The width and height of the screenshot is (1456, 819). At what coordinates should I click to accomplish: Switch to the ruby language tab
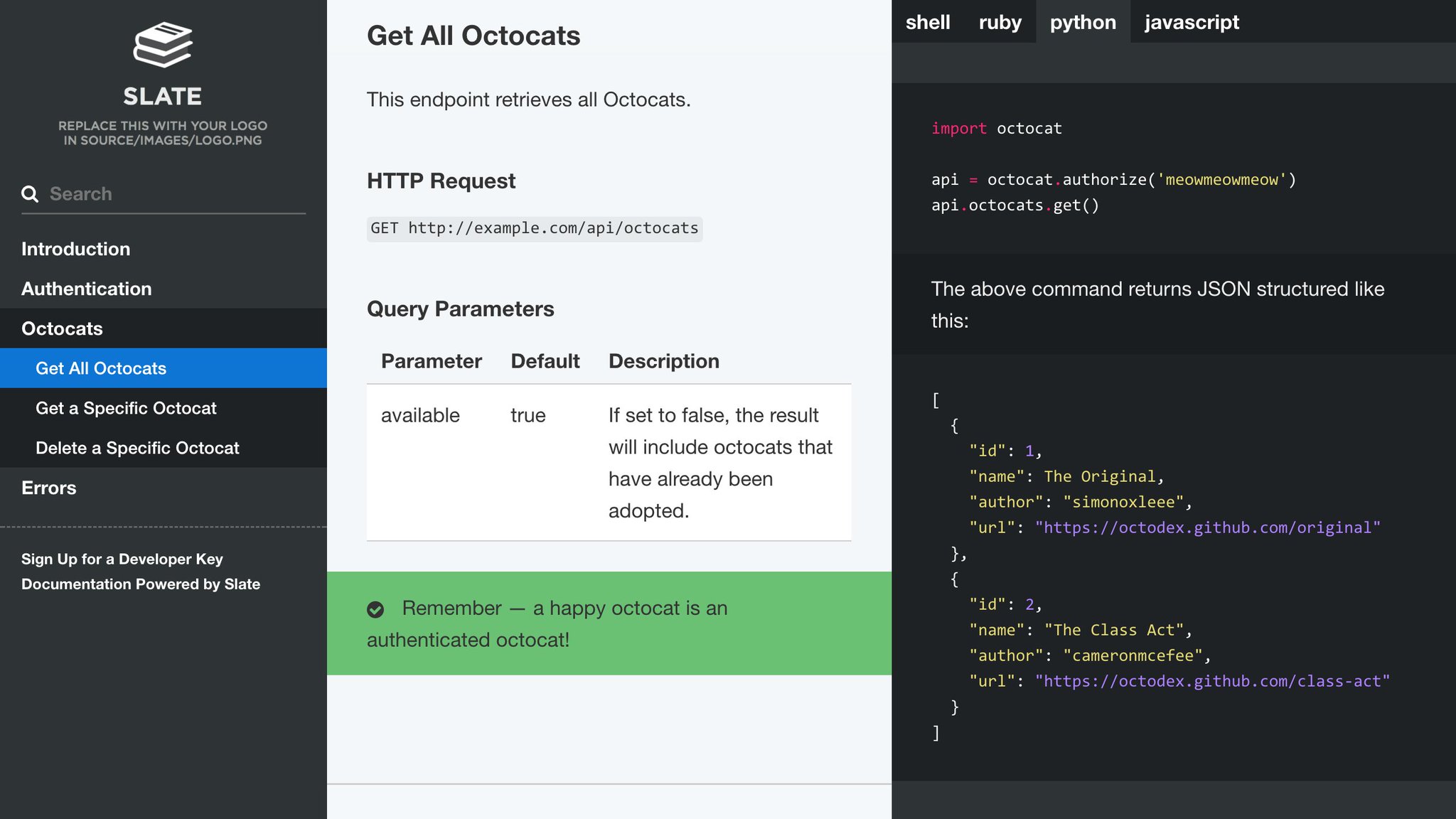click(x=1000, y=22)
